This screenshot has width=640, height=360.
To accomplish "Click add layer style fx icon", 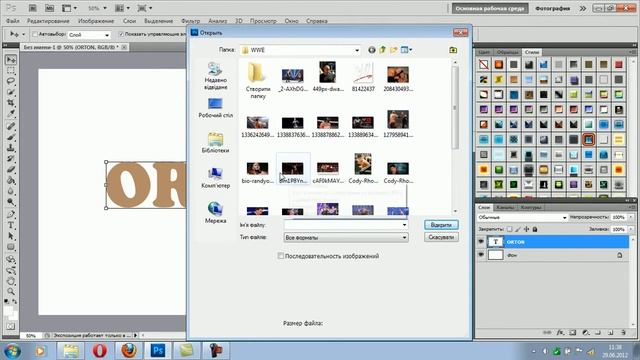I will pos(560,333).
